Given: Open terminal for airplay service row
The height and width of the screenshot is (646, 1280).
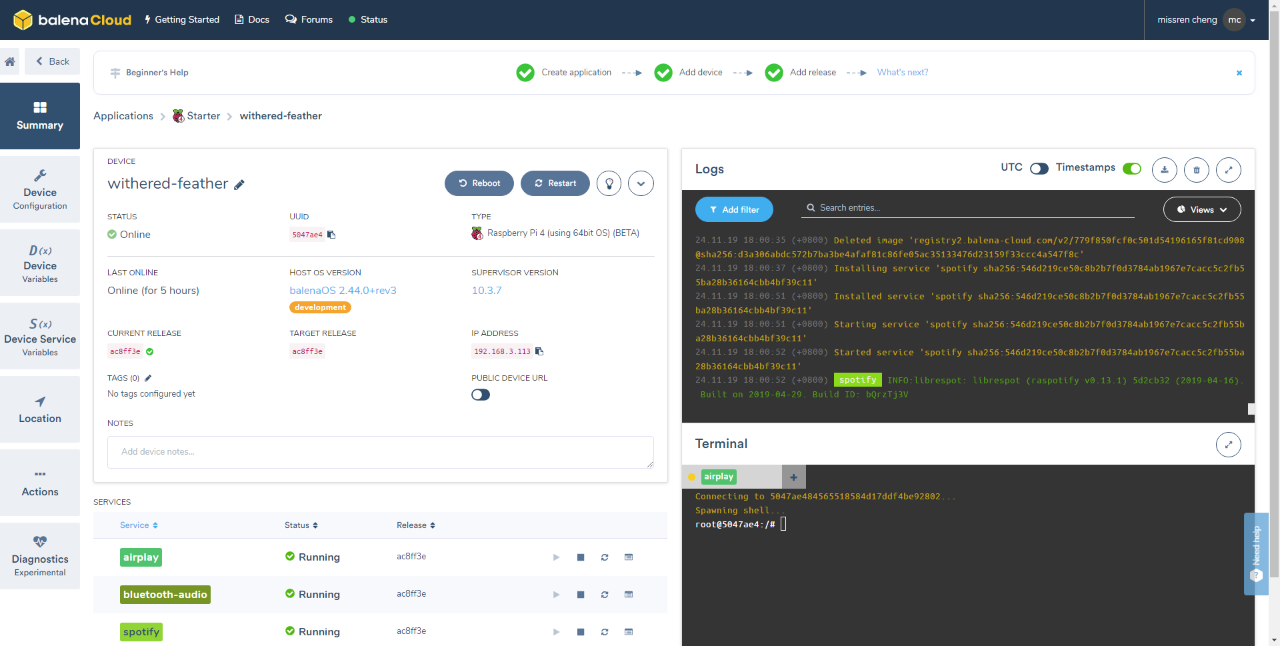Looking at the screenshot, I should (x=629, y=557).
